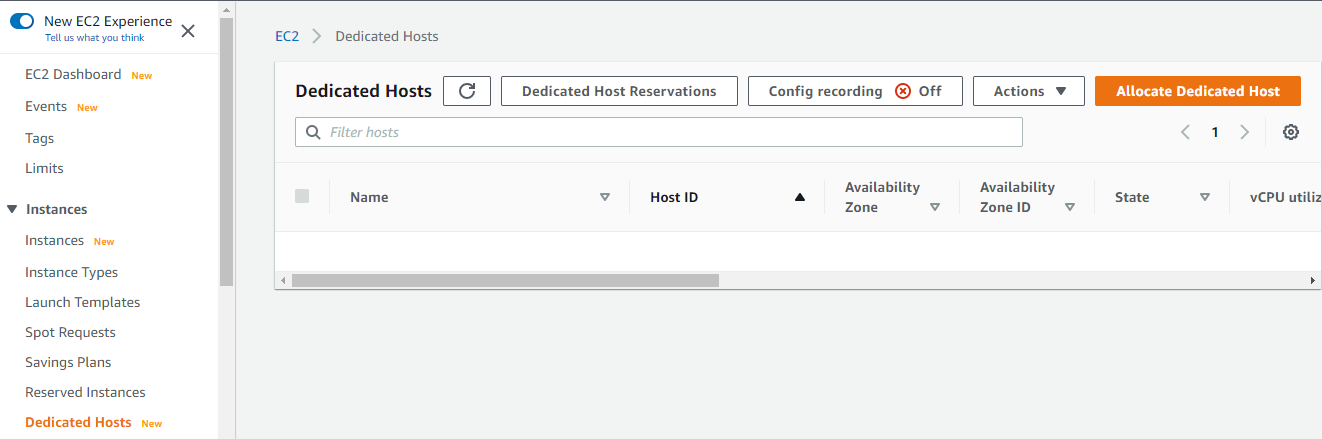This screenshot has width=1322, height=439.
Task: Go to Events in the sidebar
Action: pyautogui.click(x=46, y=106)
